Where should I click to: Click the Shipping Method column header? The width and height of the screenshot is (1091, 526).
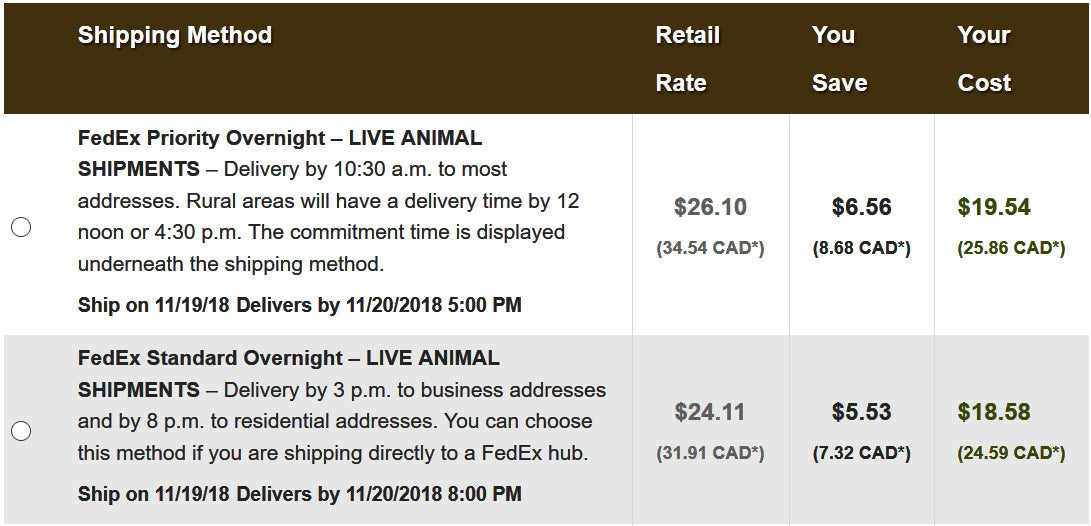pyautogui.click(x=175, y=35)
